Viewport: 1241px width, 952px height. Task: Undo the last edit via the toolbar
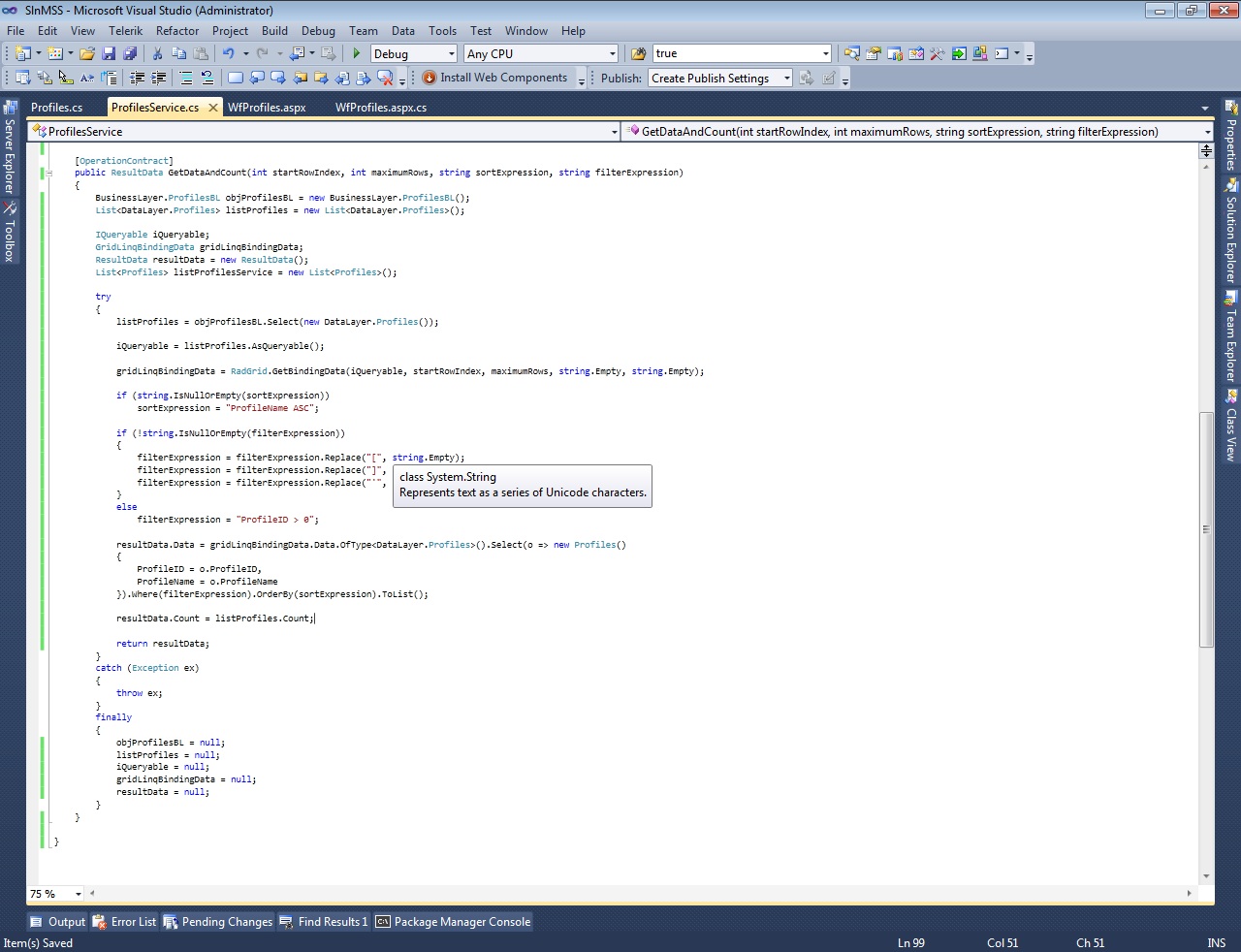228,54
